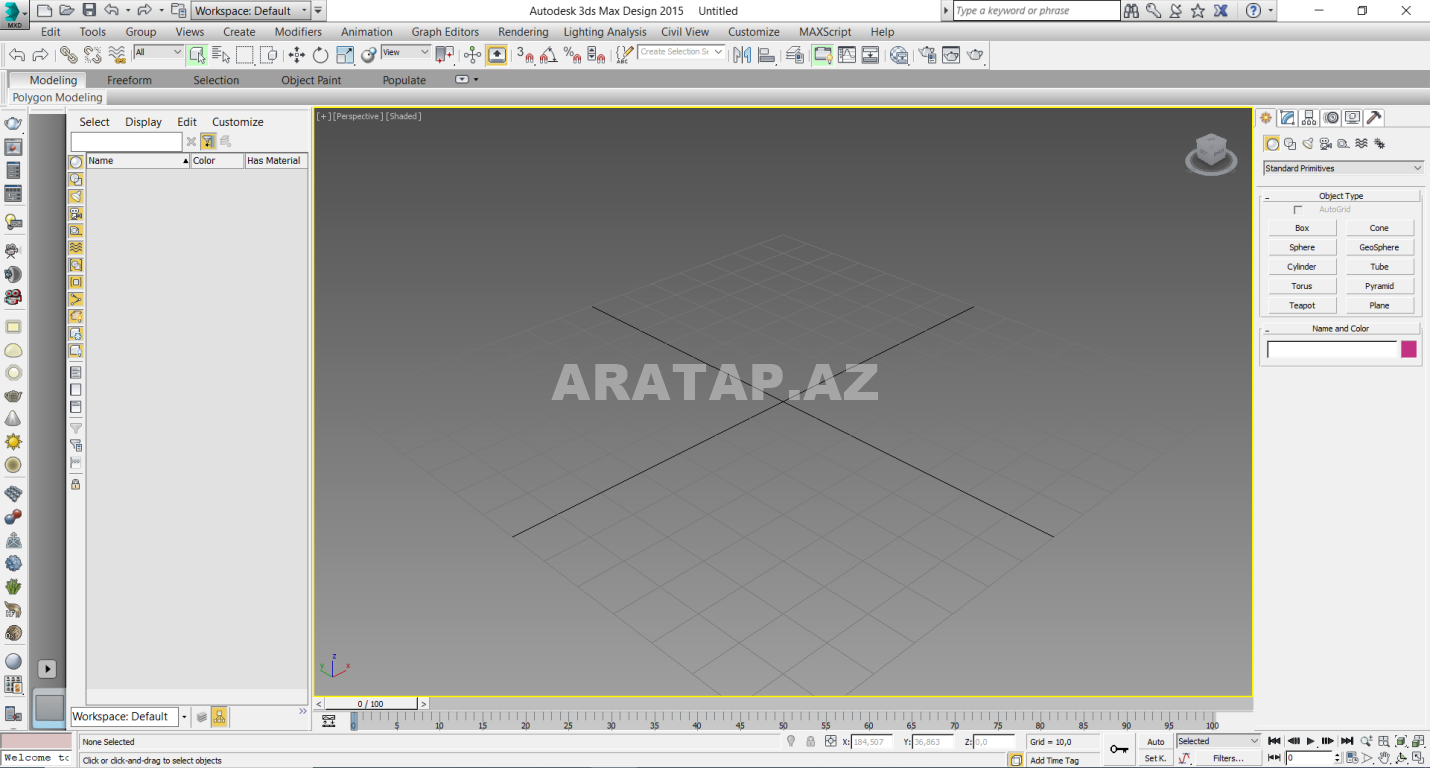Open key Filters... button
Image resolution: width=1430 pixels, height=768 pixels.
[x=1228, y=758]
